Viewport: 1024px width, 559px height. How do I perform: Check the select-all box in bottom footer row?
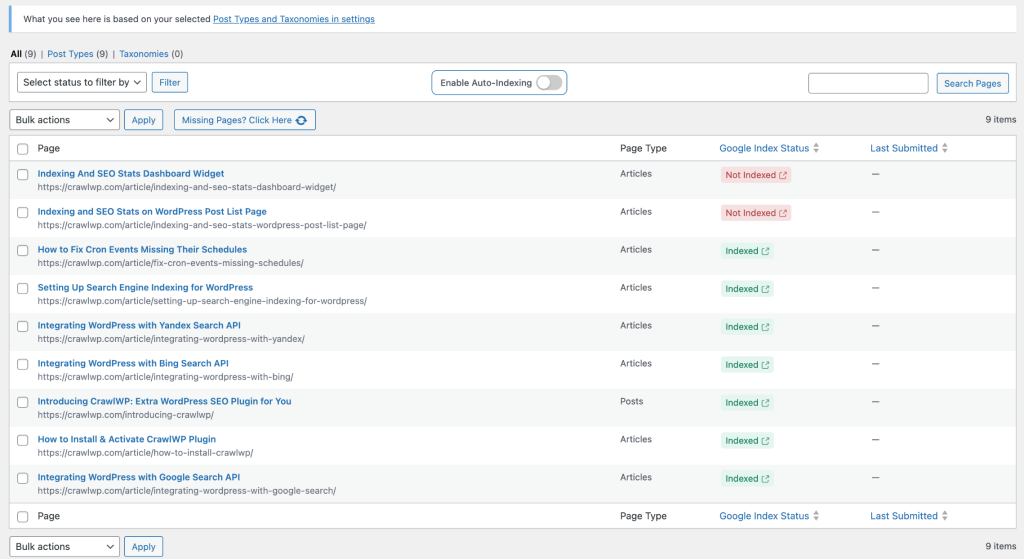[x=23, y=517]
